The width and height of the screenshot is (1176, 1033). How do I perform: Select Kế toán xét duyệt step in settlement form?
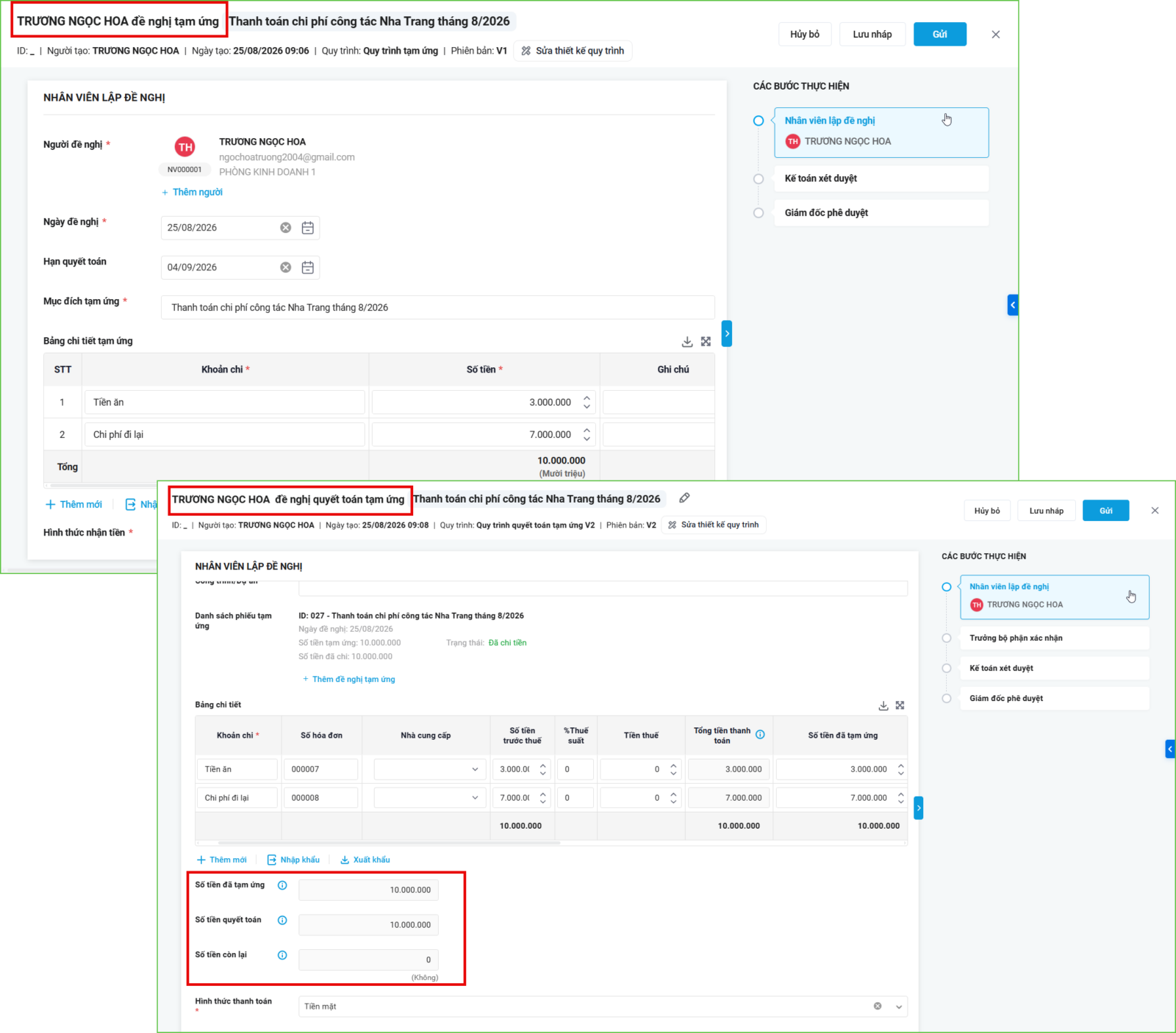pos(1055,669)
